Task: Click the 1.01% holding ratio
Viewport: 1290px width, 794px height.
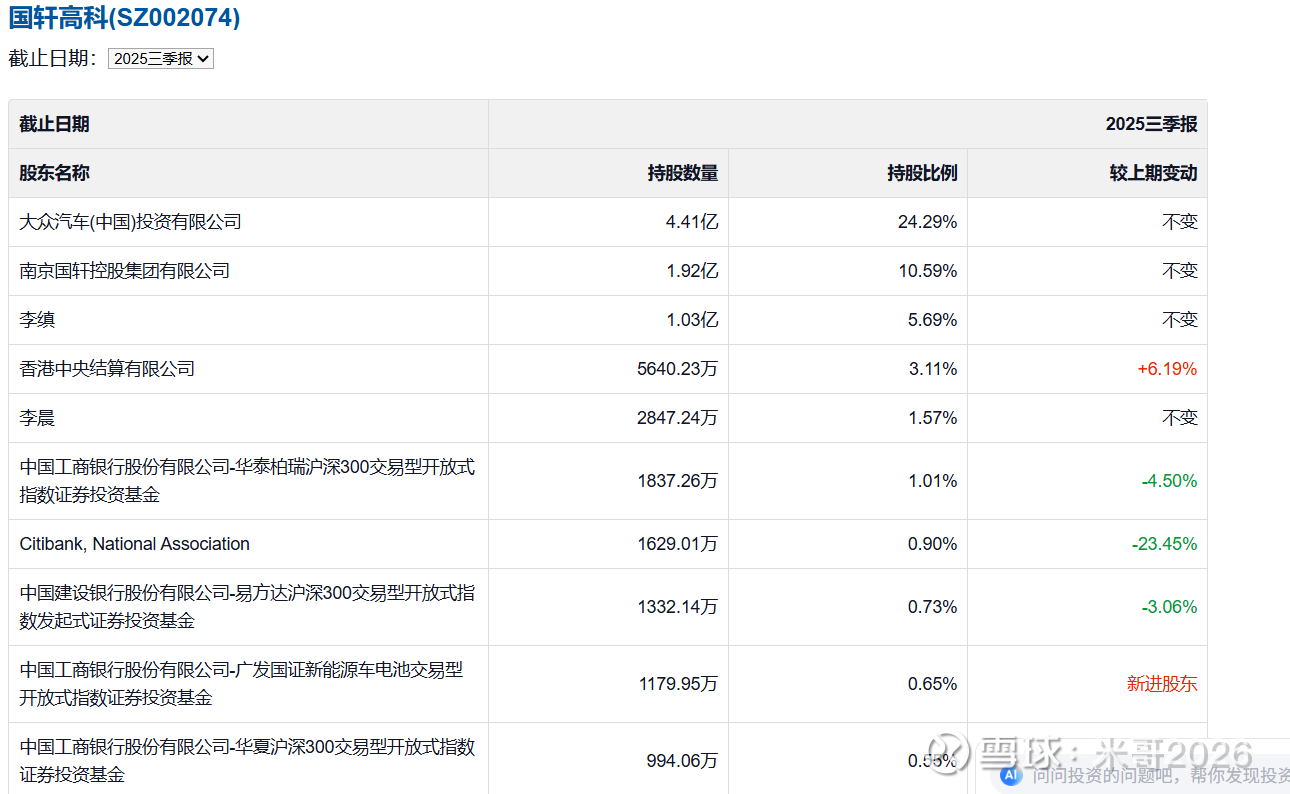Action: pos(932,481)
